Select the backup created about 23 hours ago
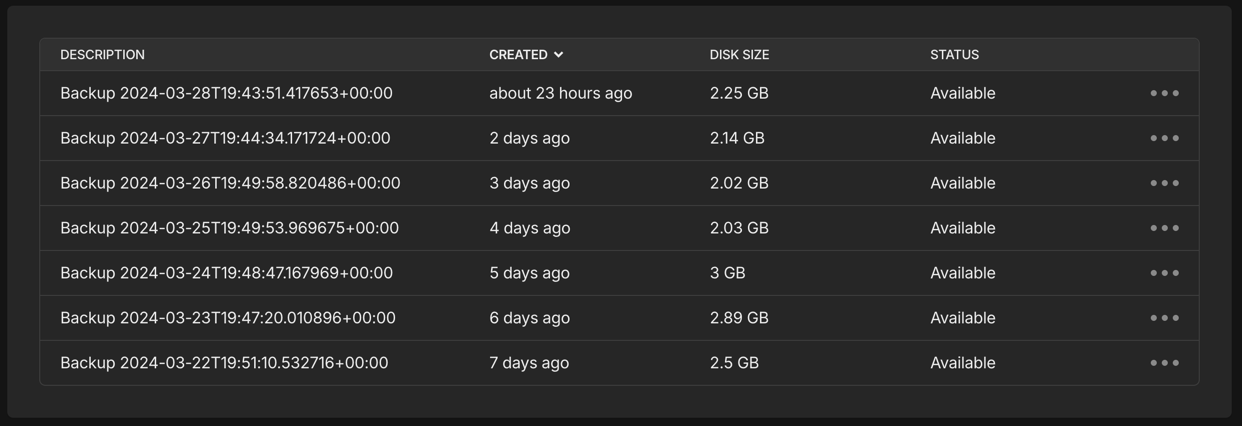 560,93
